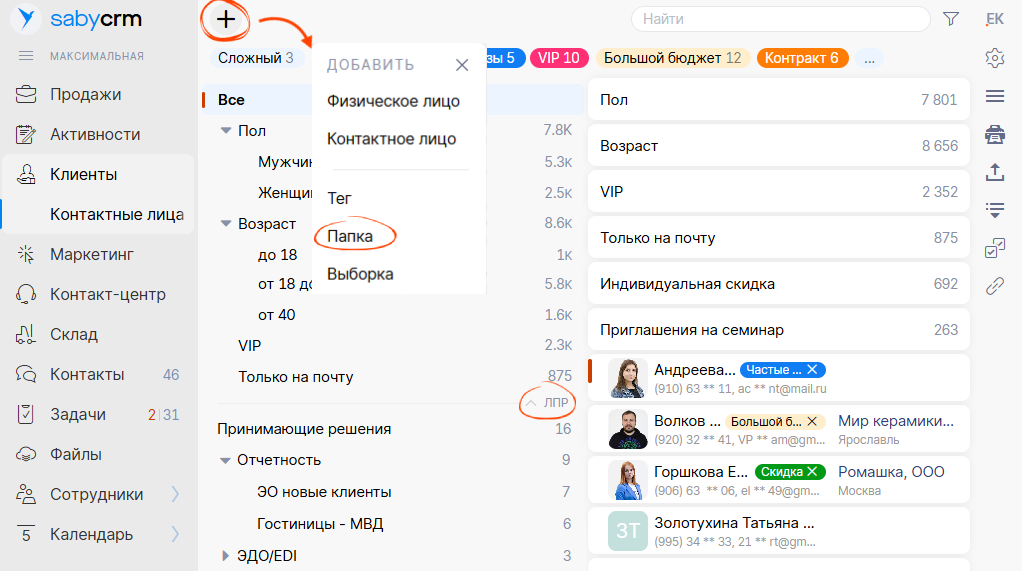Open the filter funnel icon
1022x571 pixels.
[951, 19]
